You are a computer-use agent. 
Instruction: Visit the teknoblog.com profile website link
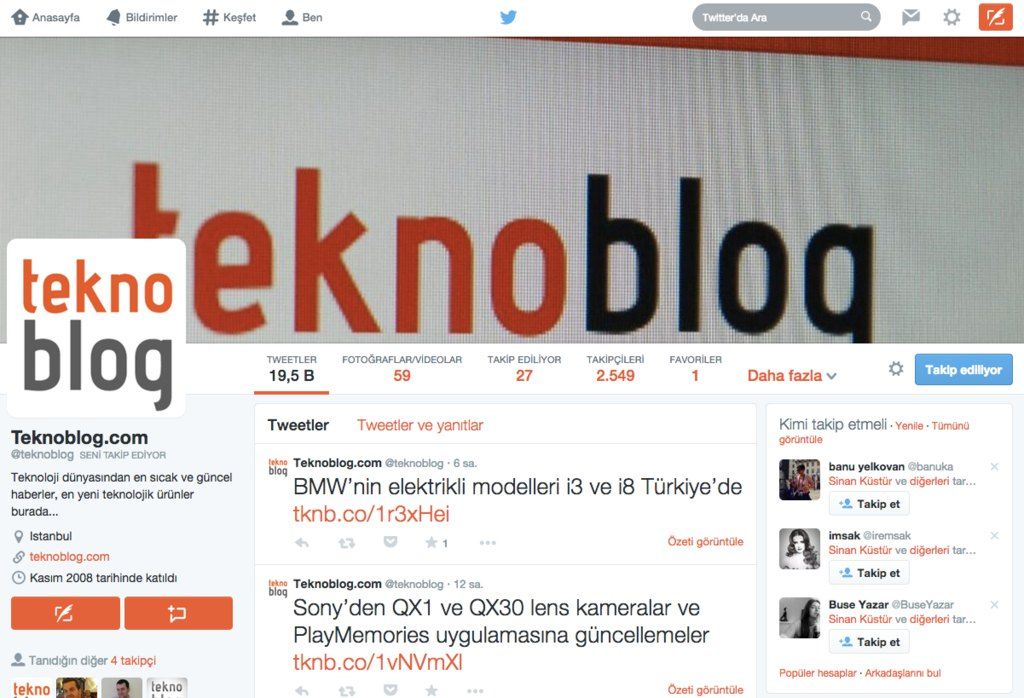69,556
